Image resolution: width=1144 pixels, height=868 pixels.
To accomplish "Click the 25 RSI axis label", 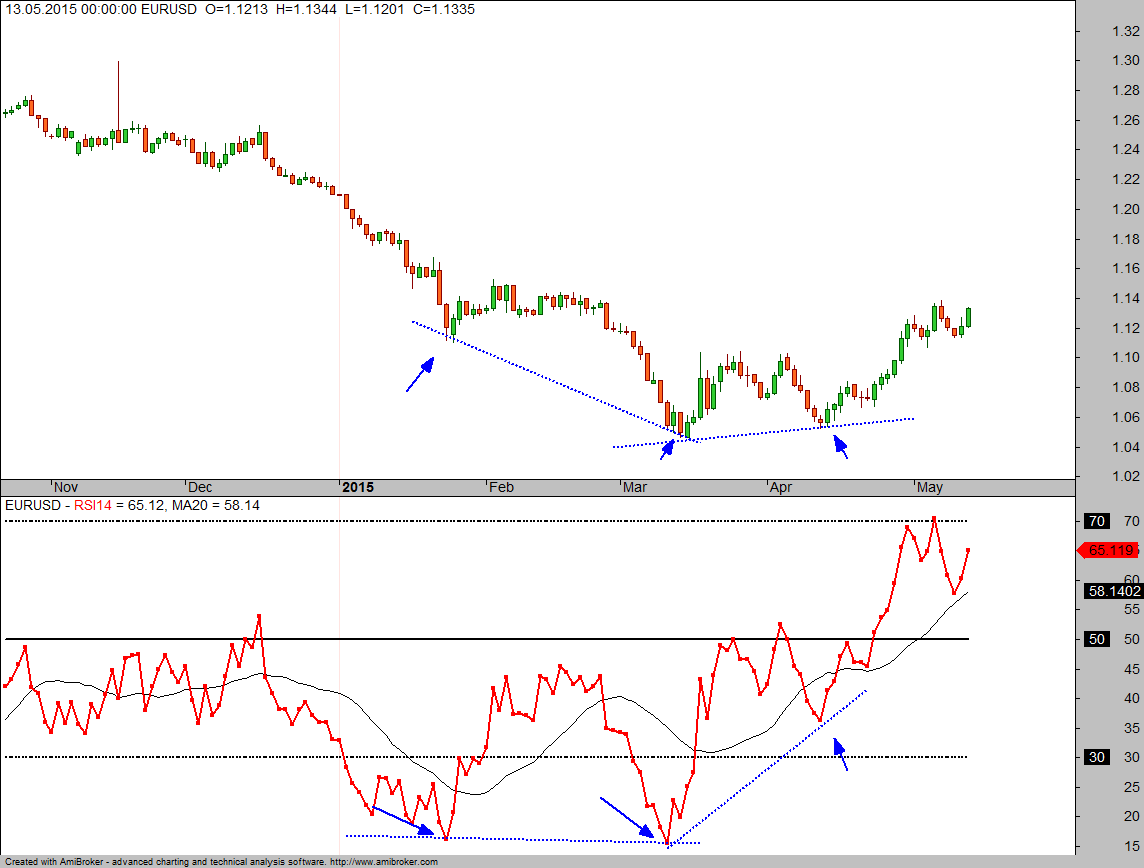I will click(1132, 787).
